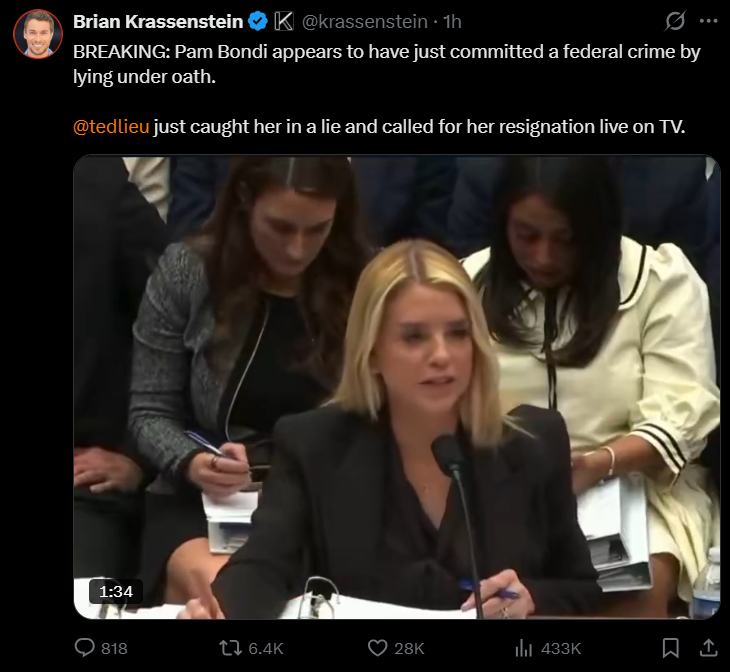Click the 818 replies count
The width and height of the screenshot is (730, 672).
(115, 648)
